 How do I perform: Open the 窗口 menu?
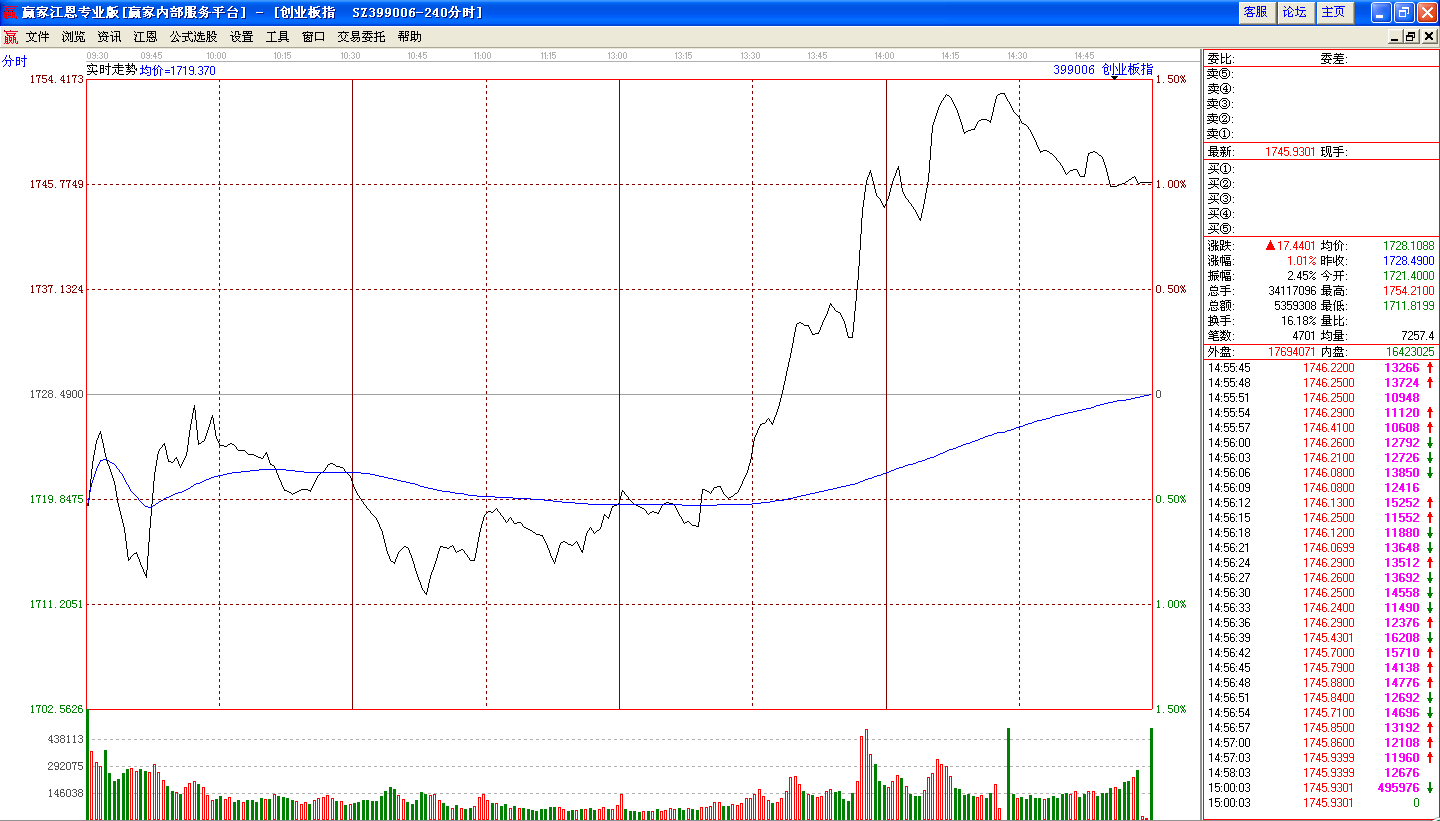313,37
